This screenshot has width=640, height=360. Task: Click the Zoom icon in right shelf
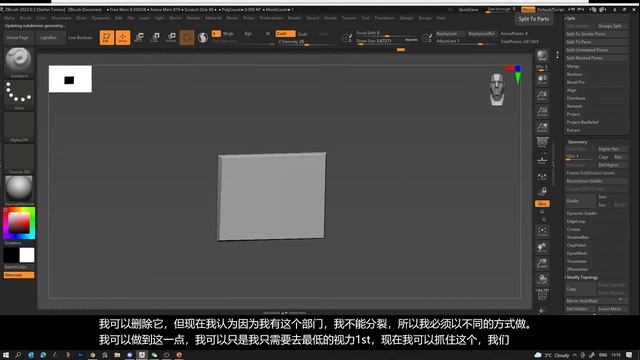(542, 96)
